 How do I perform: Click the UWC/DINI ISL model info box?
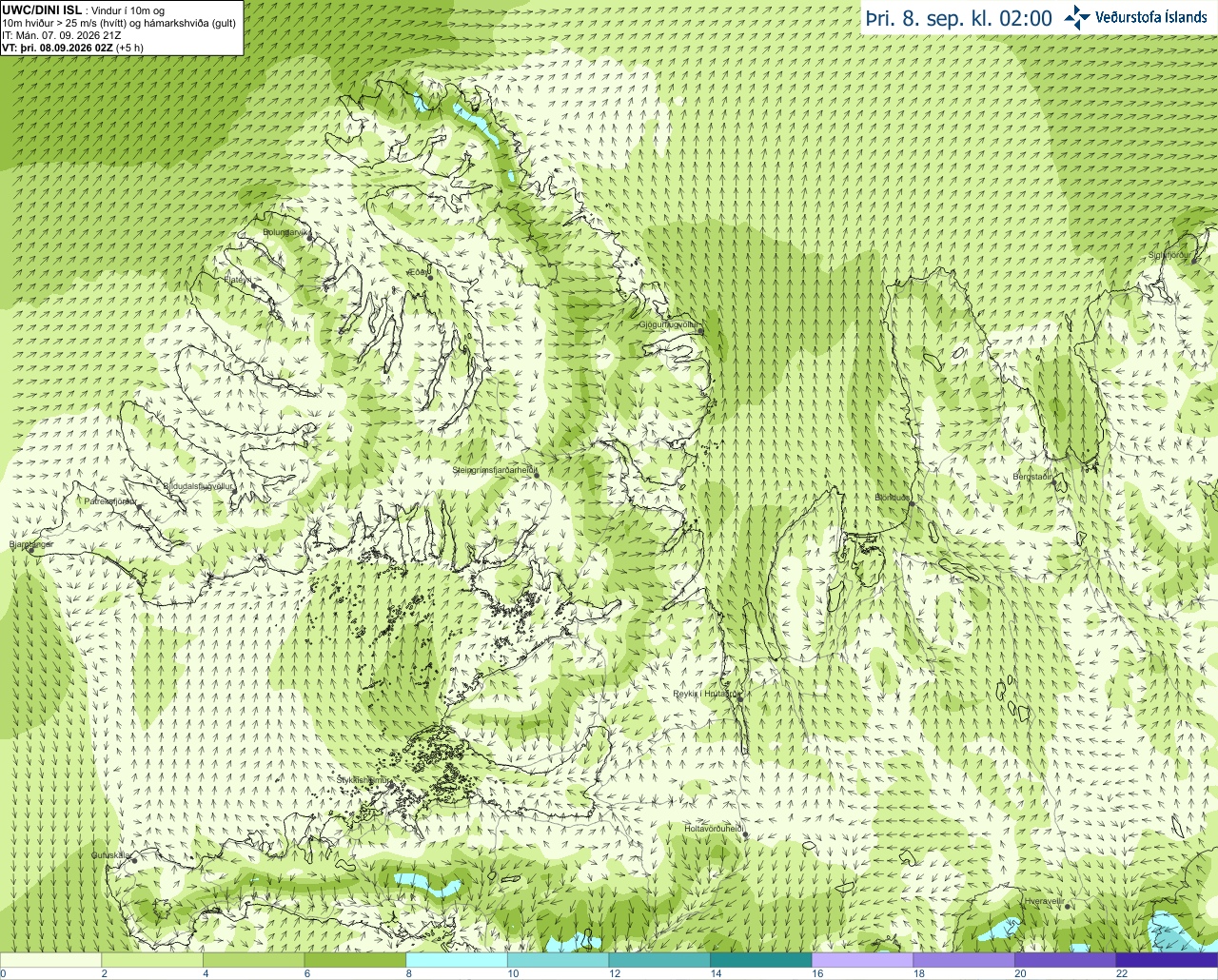[121, 28]
